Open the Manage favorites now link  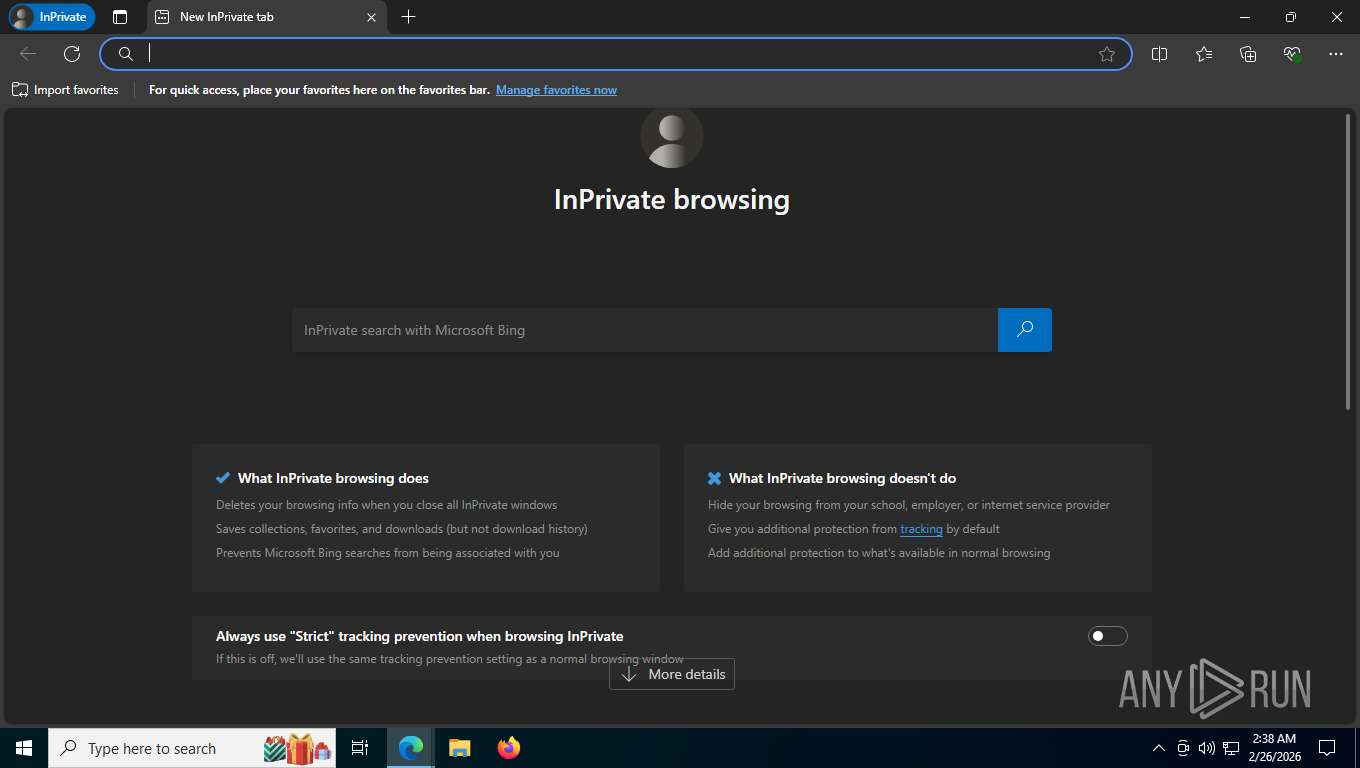[x=556, y=90]
